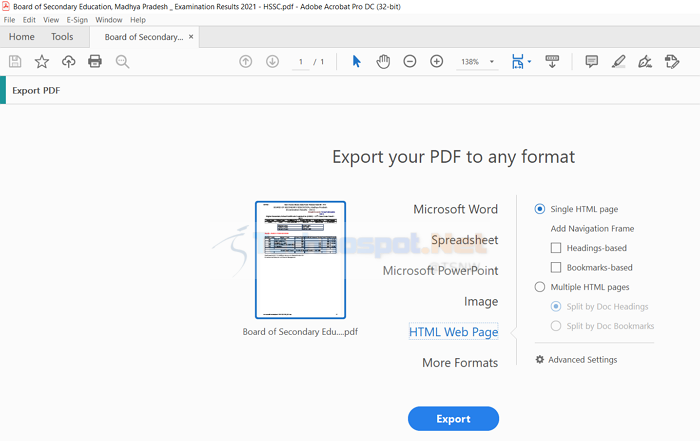Close the Board of Secondary tab
This screenshot has height=441, width=700.
point(191,37)
